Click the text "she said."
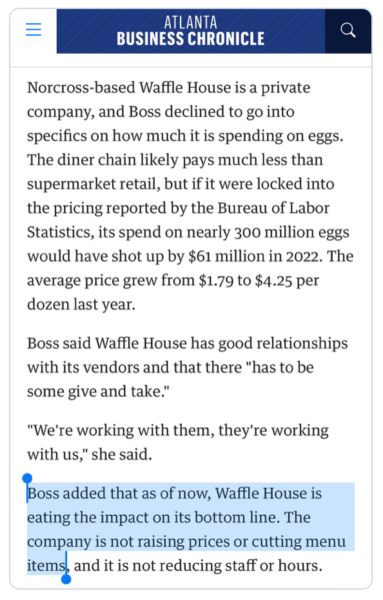The width and height of the screenshot is (383, 600). click(x=122, y=455)
